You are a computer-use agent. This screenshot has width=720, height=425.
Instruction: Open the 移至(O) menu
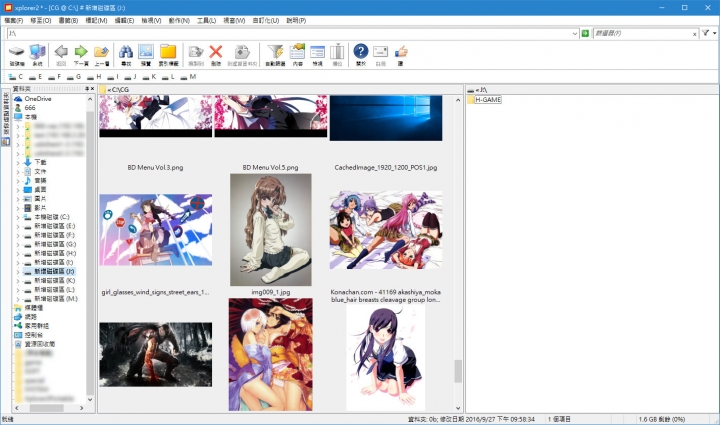coord(41,21)
